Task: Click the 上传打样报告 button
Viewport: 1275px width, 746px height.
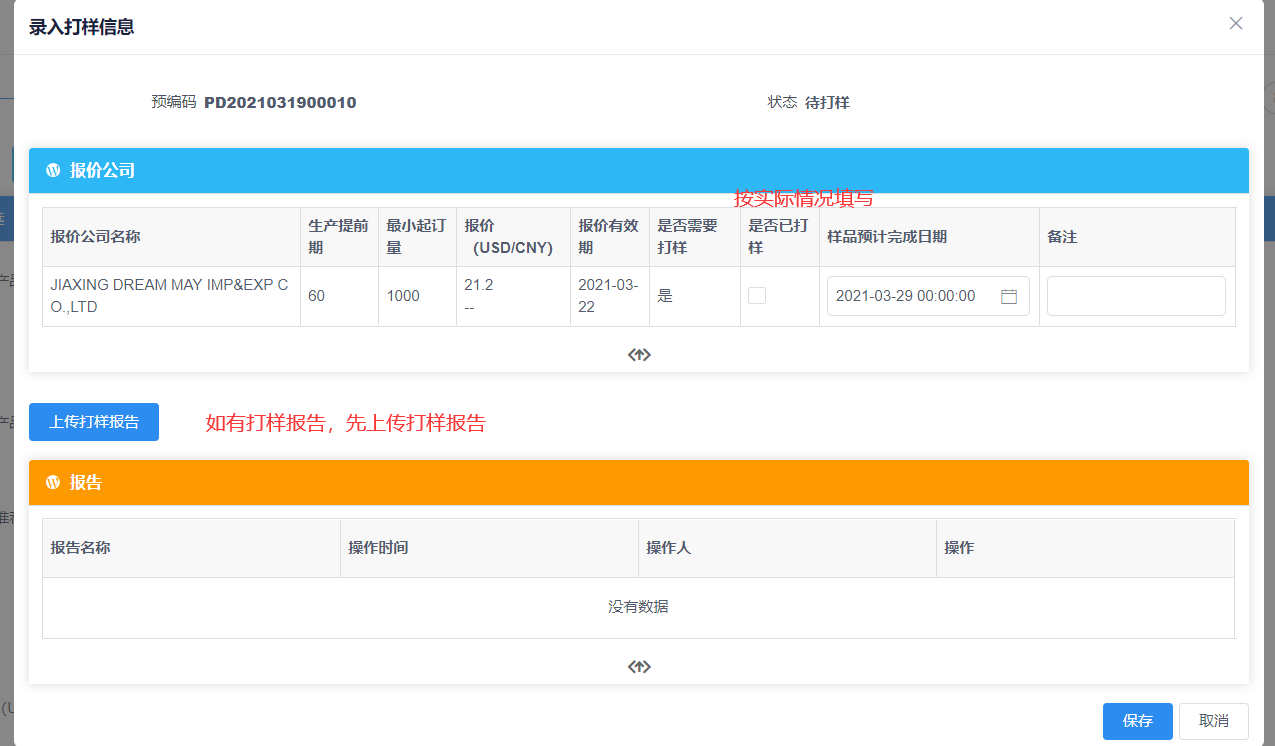Action: tap(94, 422)
